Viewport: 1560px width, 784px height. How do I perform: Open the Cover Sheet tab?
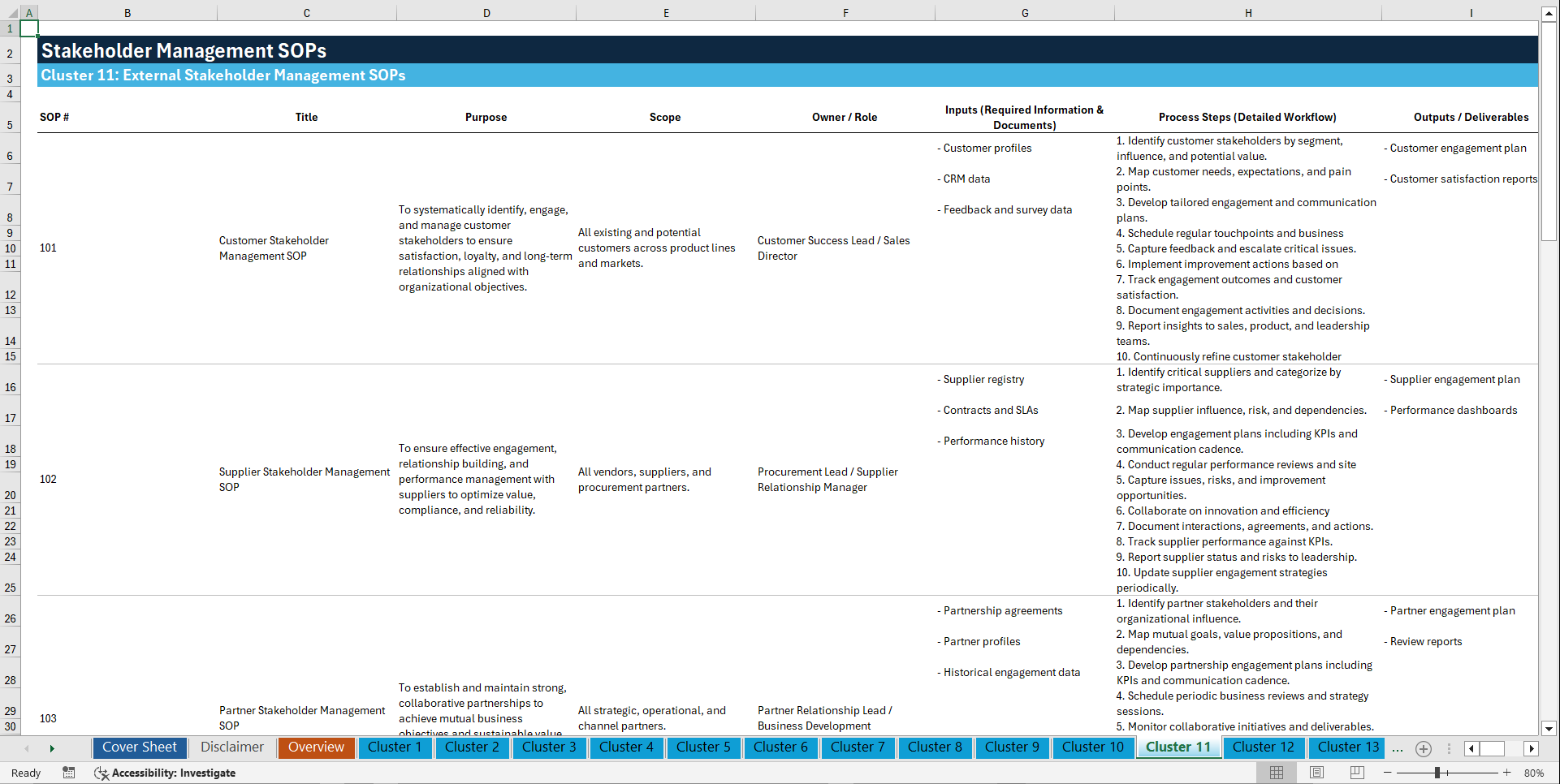(x=140, y=747)
